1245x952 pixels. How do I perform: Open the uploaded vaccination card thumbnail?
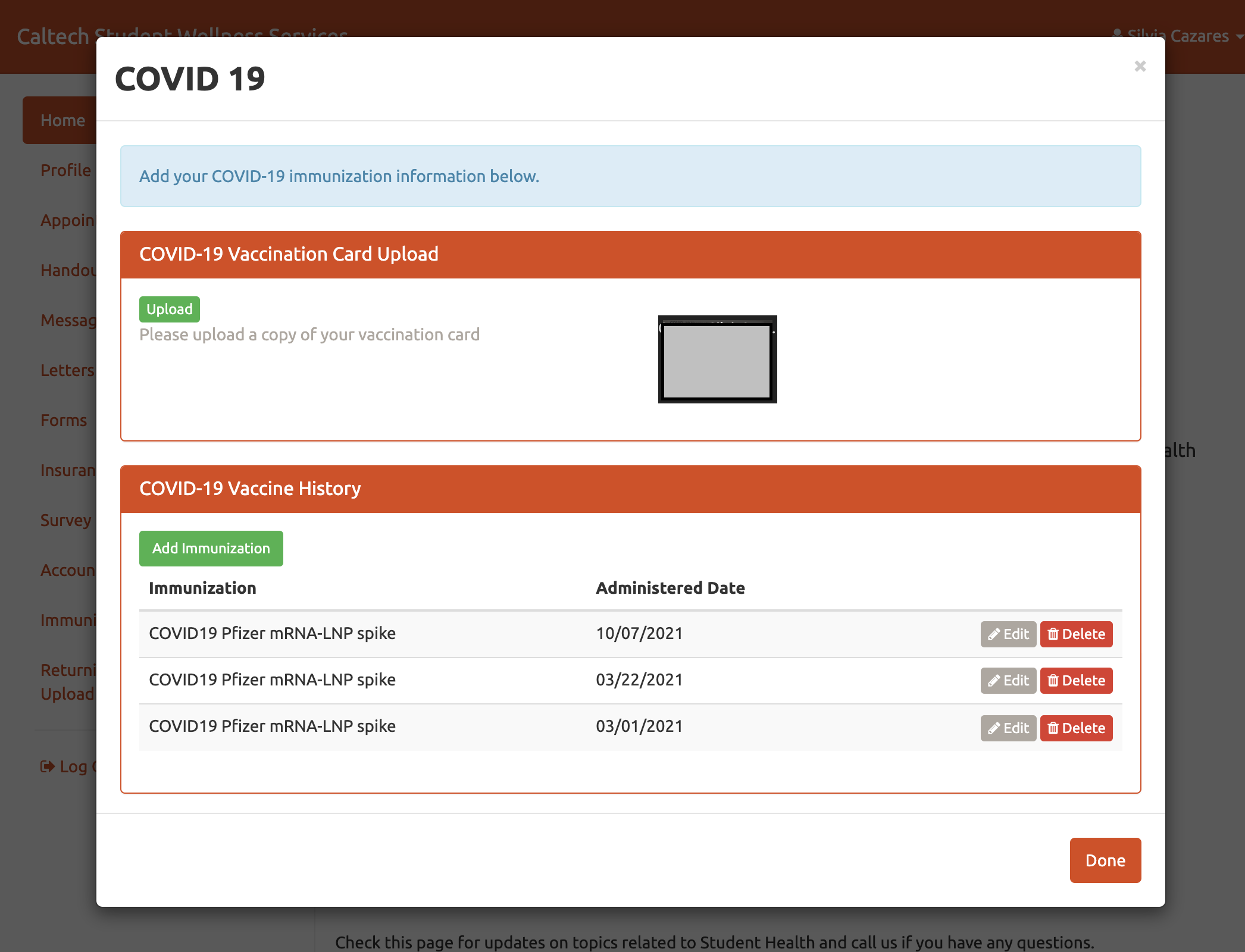[717, 359]
